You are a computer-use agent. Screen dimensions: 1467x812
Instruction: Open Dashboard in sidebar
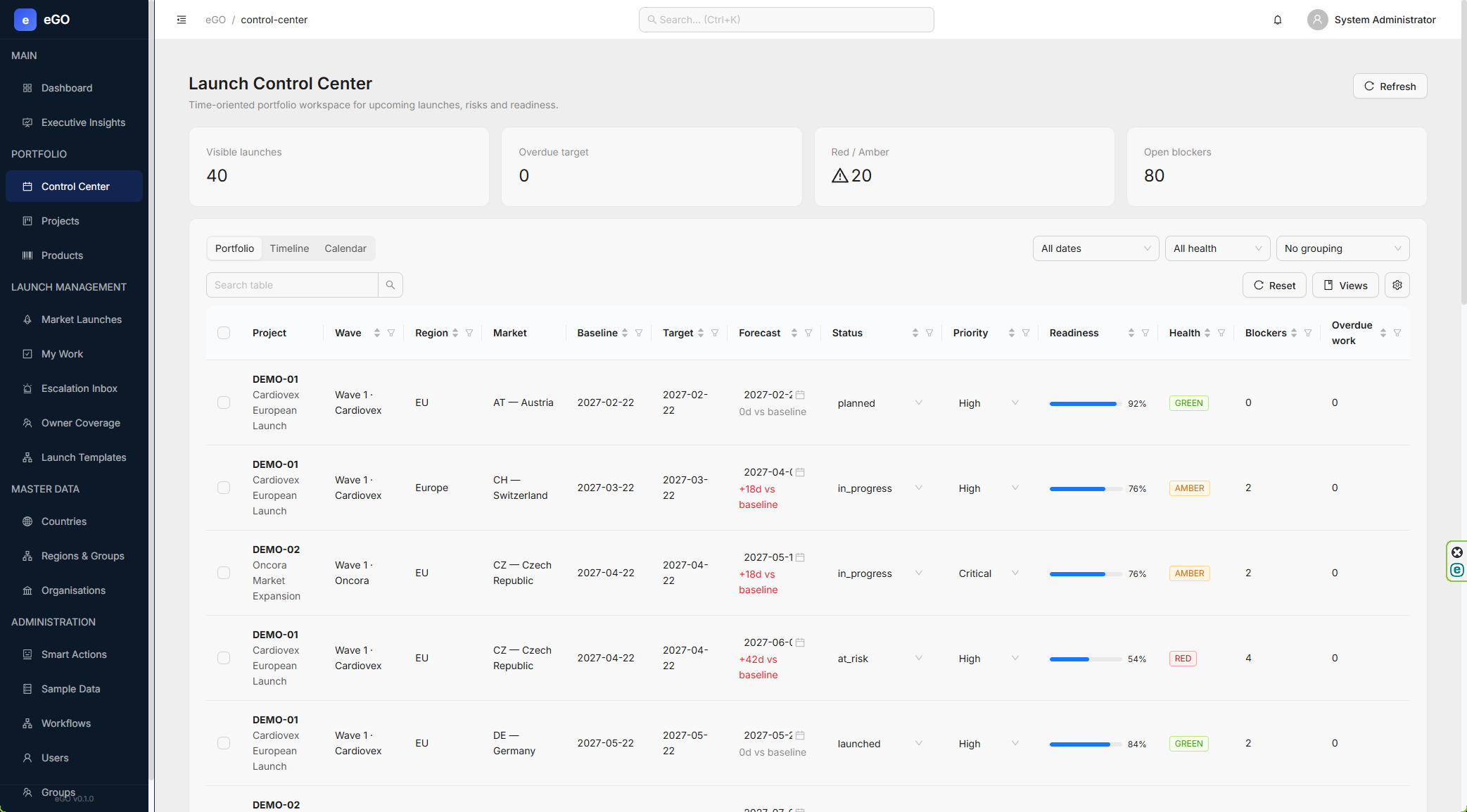point(74,88)
